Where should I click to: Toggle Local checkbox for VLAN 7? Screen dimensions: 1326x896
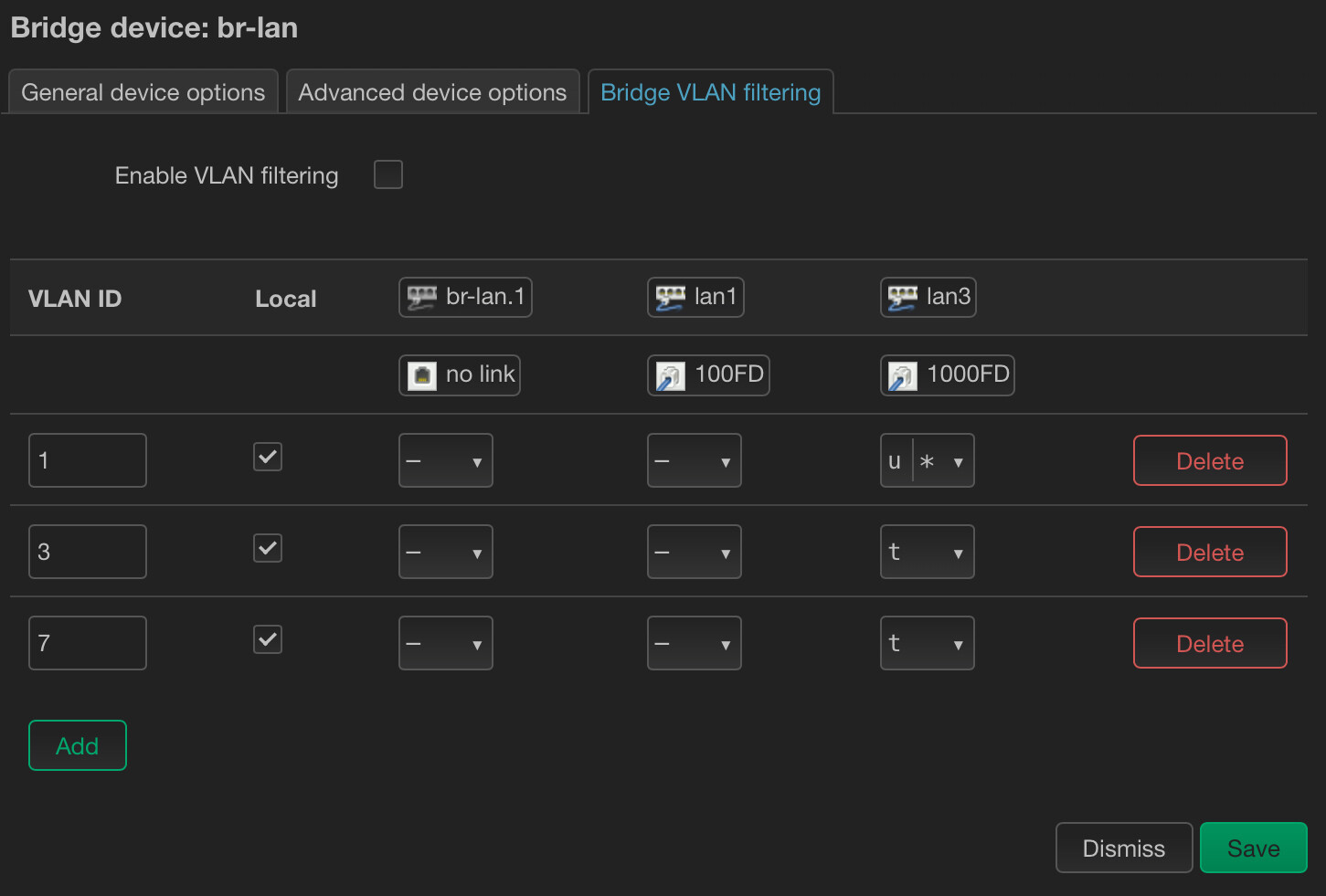pyautogui.click(x=268, y=639)
